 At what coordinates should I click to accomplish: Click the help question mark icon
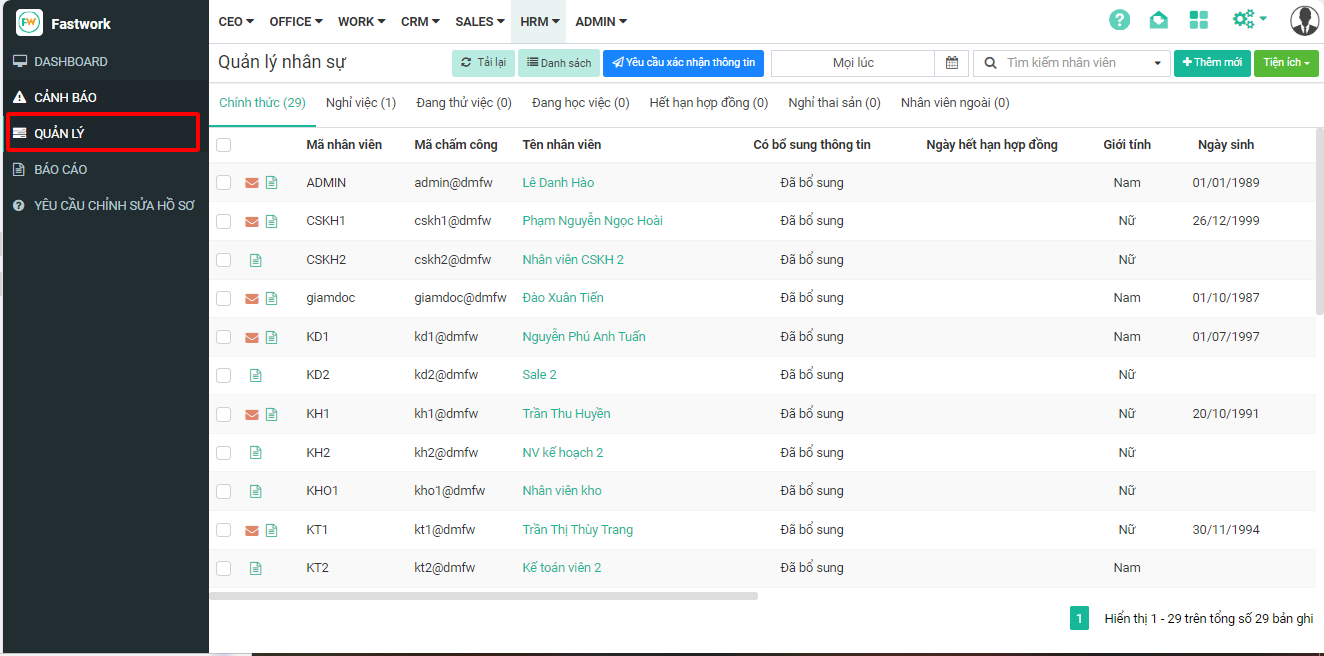click(x=1119, y=20)
